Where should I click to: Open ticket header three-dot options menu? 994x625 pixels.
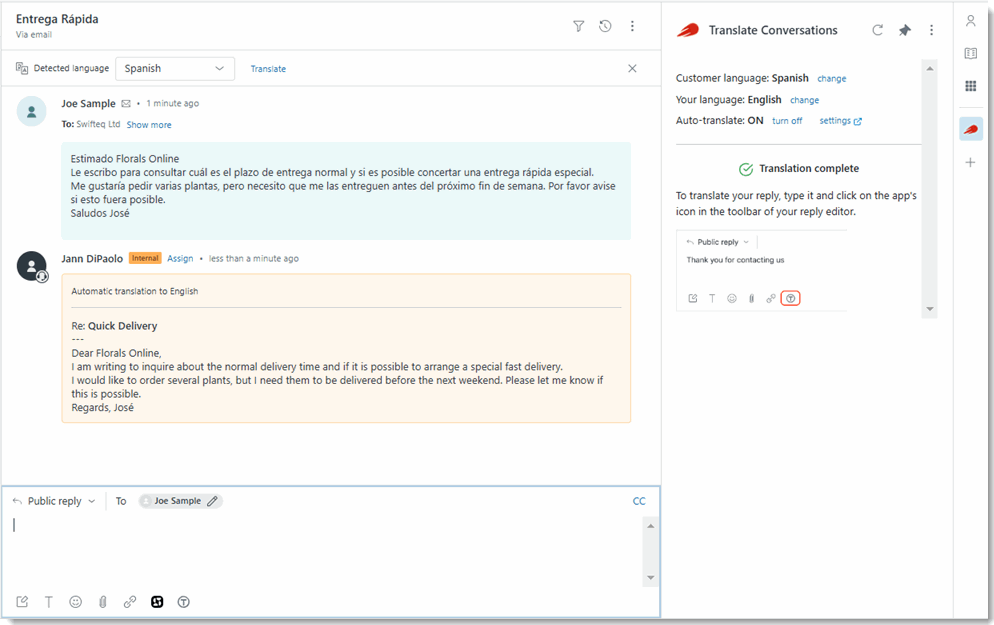tap(632, 26)
